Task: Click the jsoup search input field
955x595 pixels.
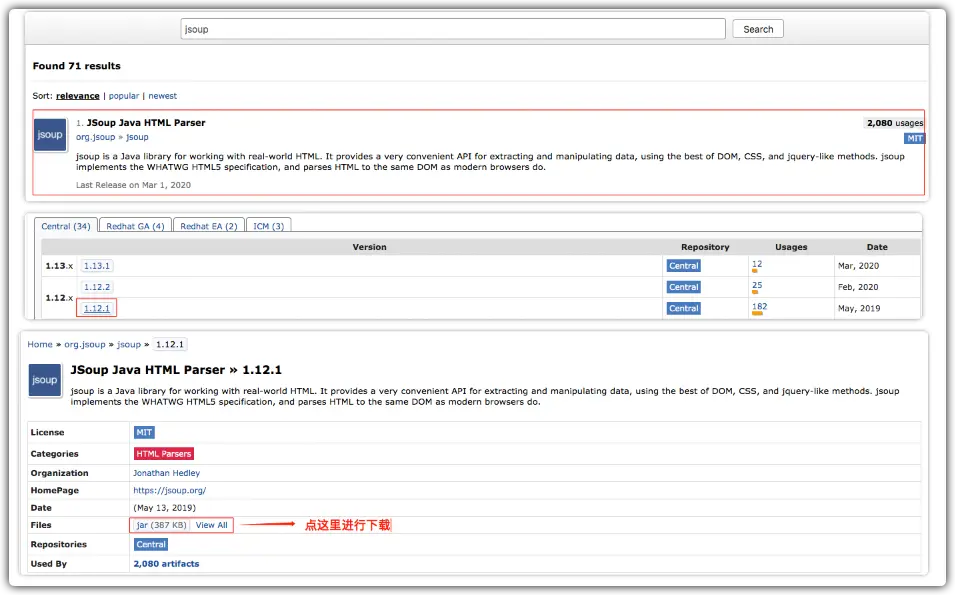Action: [x=453, y=29]
